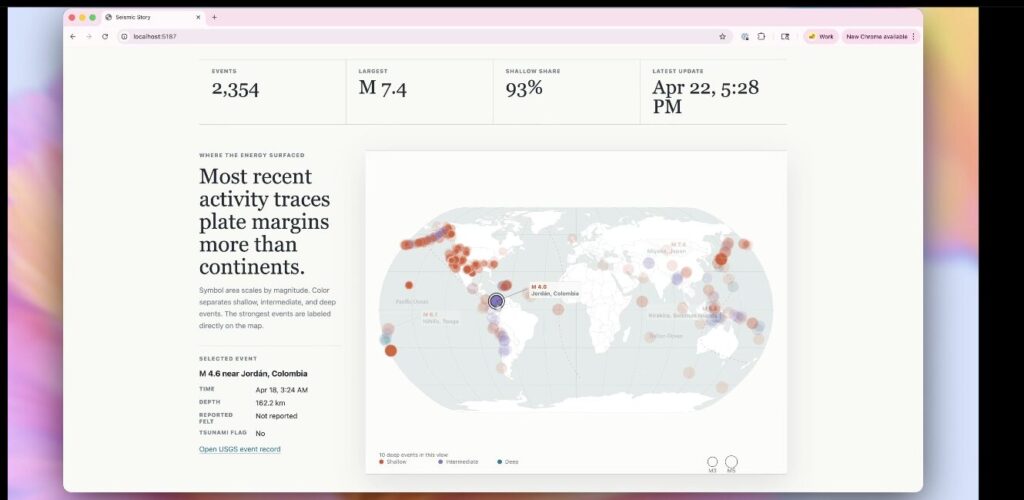Open USGS event record link

239,449
